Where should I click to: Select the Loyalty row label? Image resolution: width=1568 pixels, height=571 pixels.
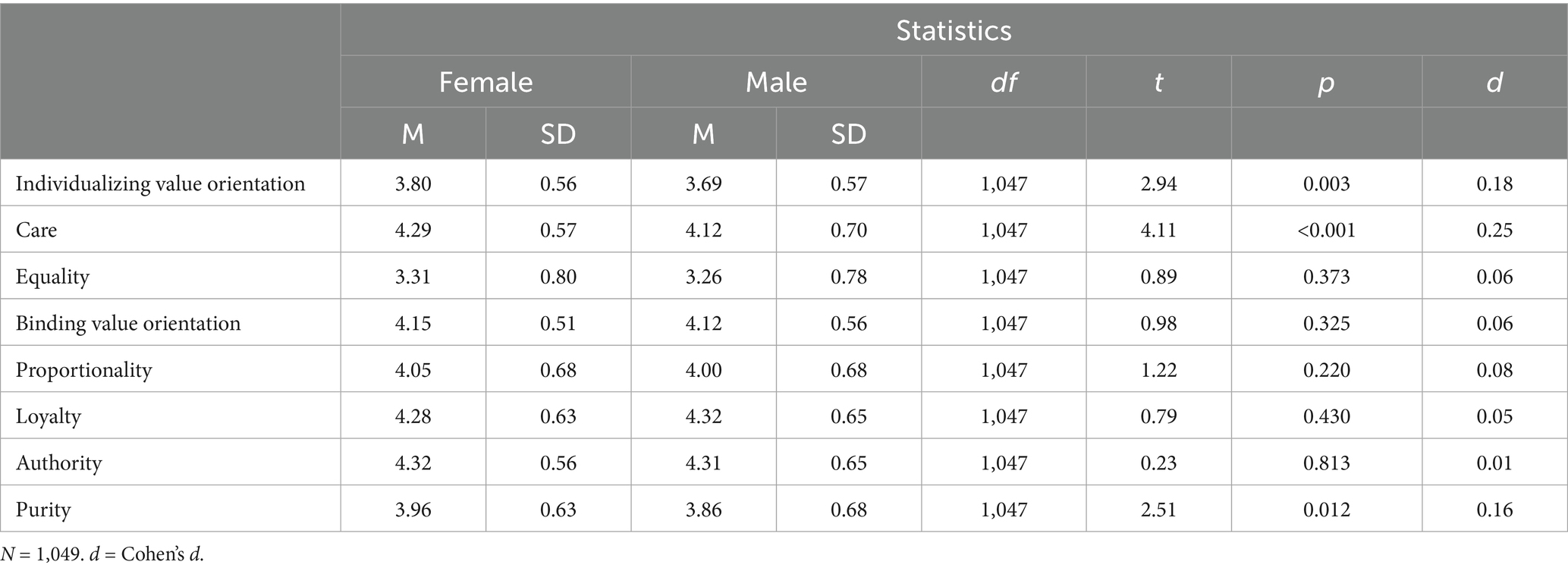[x=49, y=416]
